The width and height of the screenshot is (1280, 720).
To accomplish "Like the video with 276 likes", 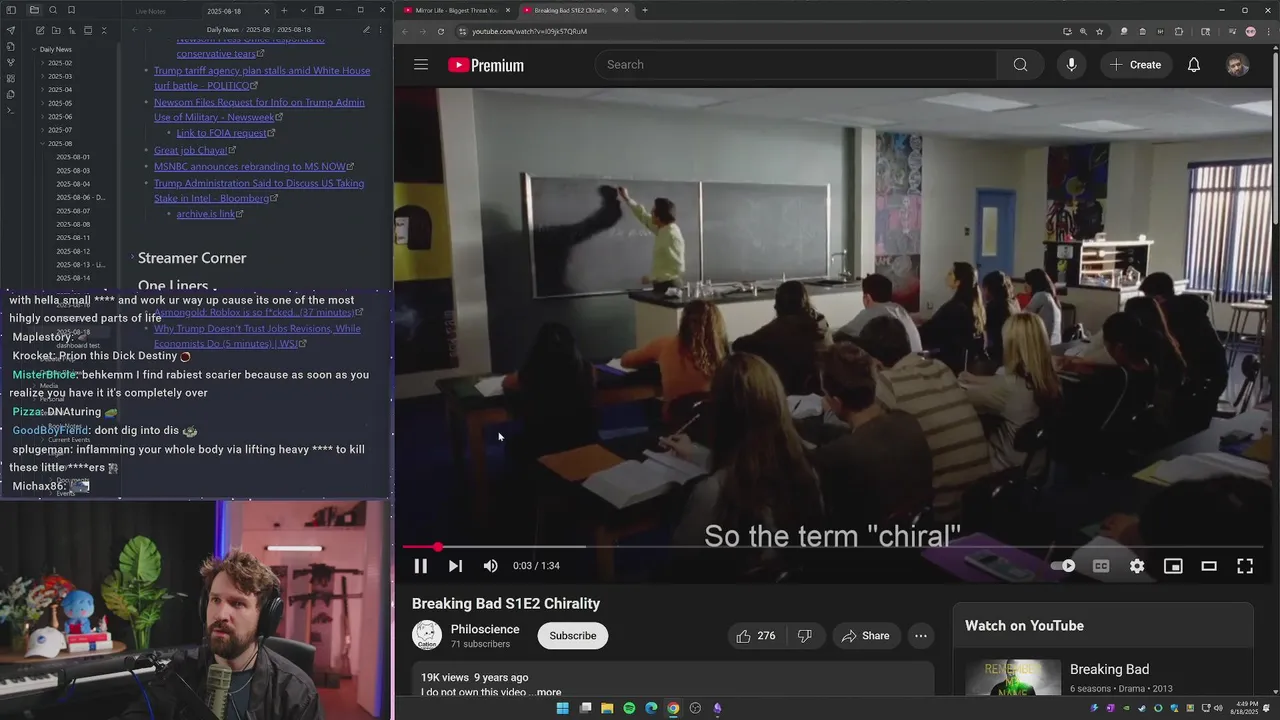I will [756, 636].
